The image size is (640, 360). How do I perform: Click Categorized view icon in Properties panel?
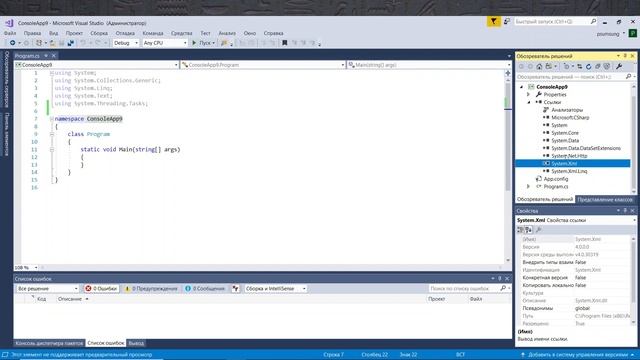click(x=520, y=230)
